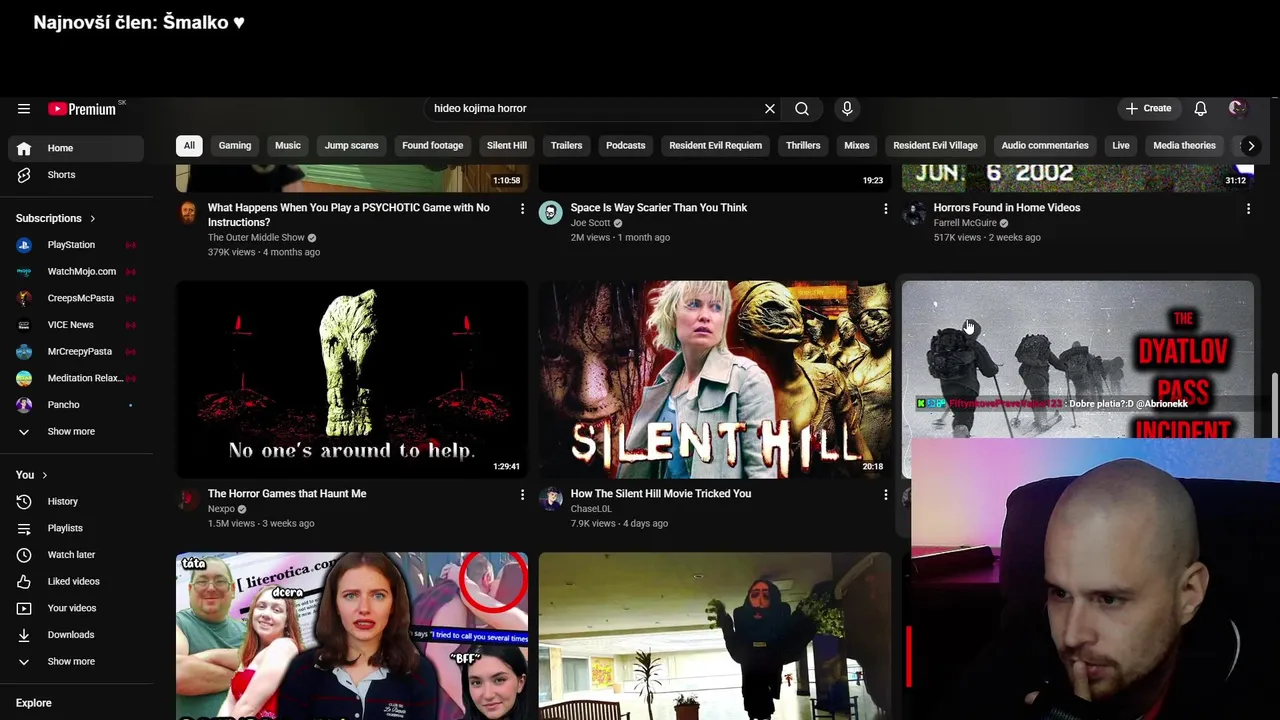The image size is (1280, 720).
Task: Open Meditation Relax subscription
Action: 76,378
